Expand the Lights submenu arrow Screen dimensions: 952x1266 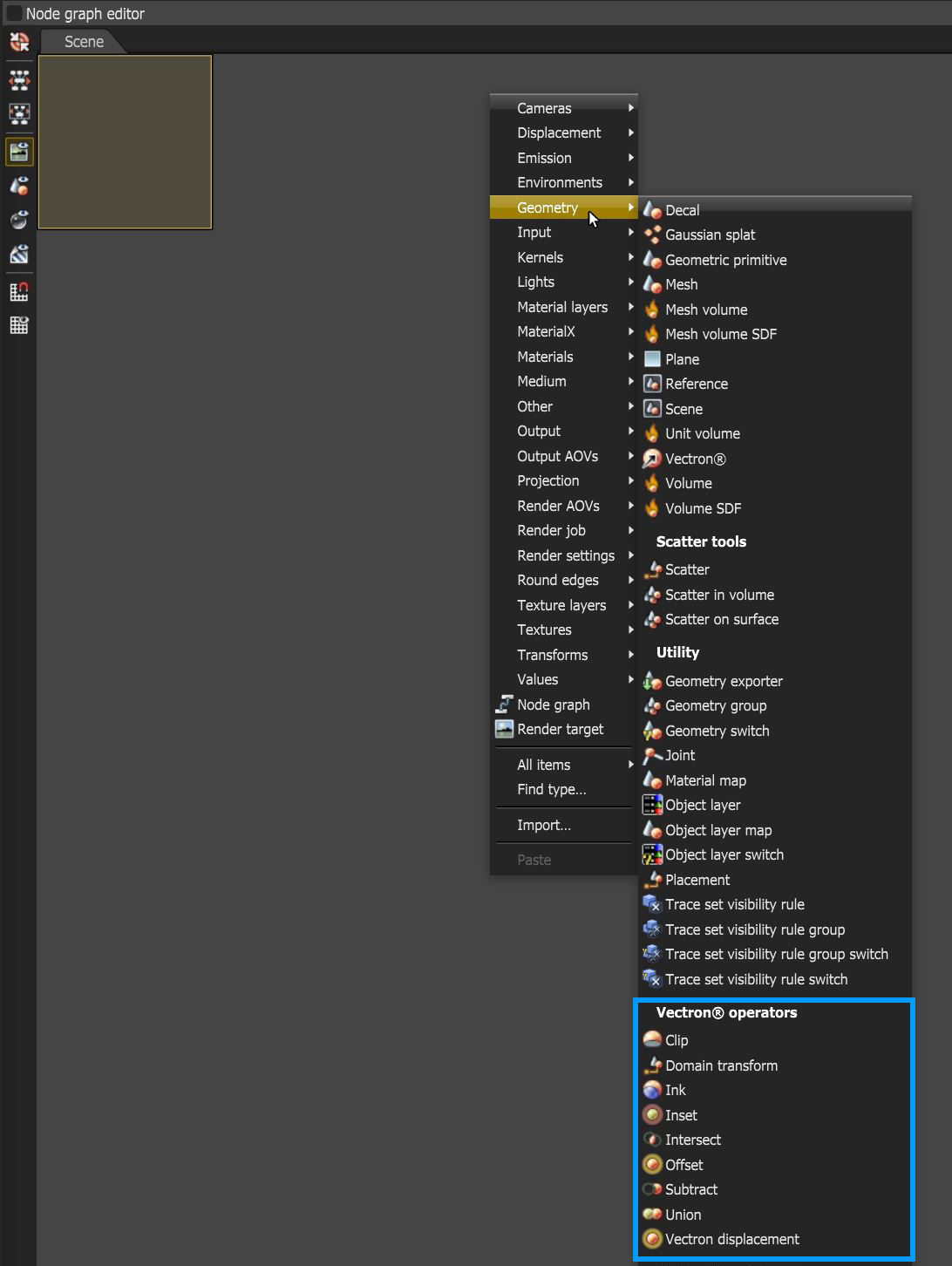pyautogui.click(x=631, y=282)
